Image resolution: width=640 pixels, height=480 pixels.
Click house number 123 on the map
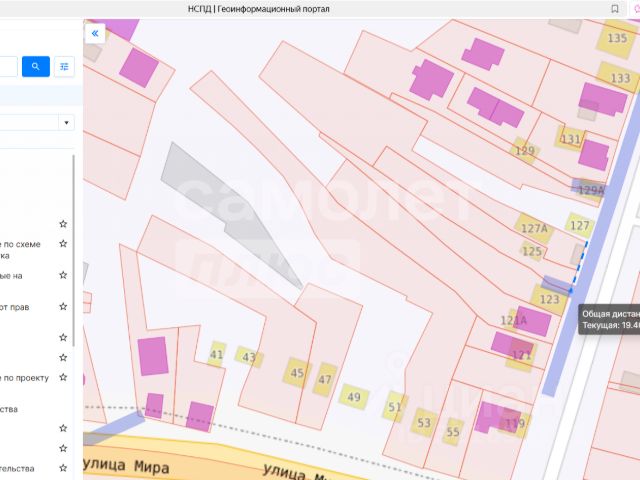549,300
